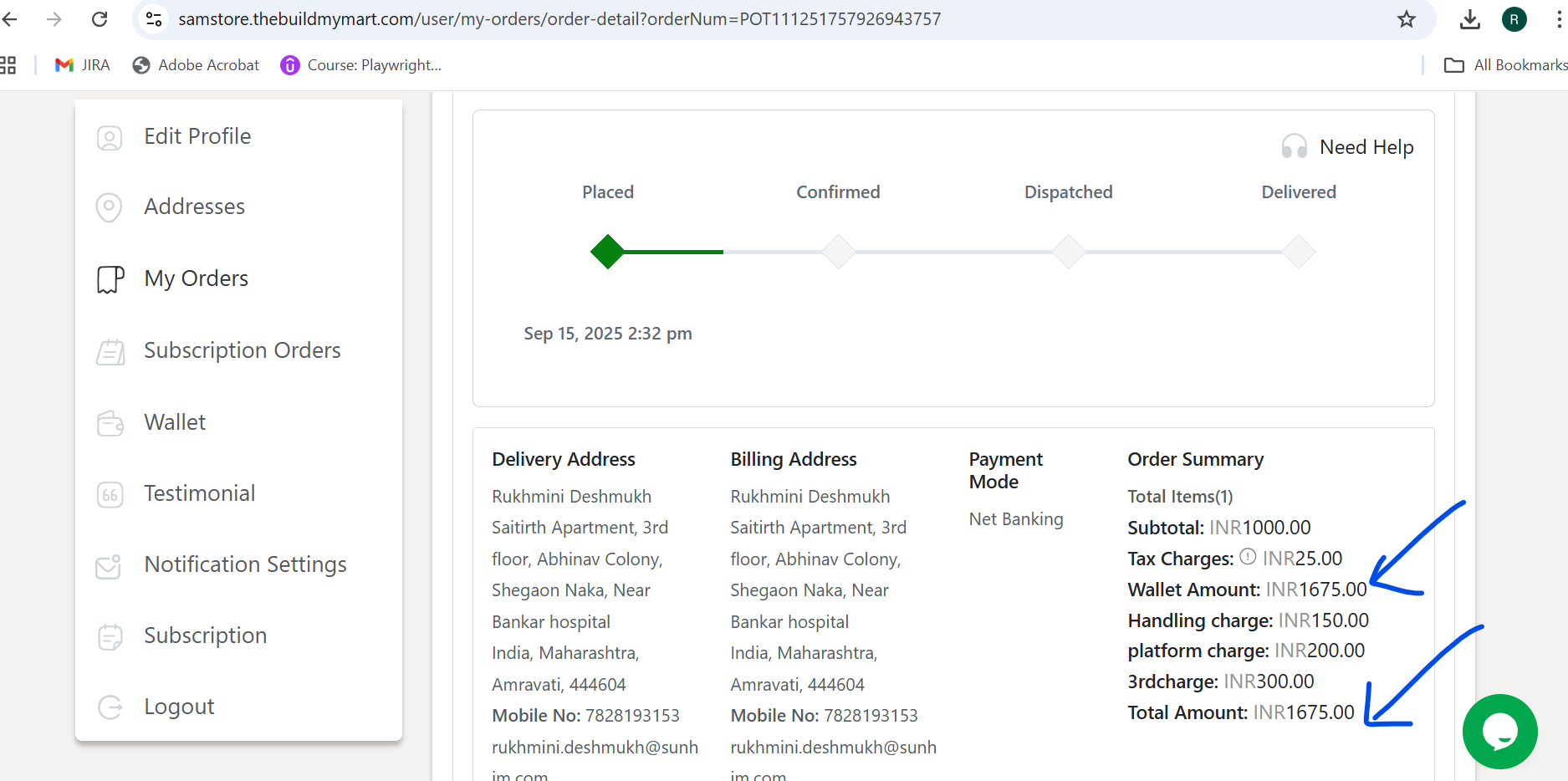Screen dimensions: 1568x781
Task: Click the Subtotal INR1000.00 line
Action: tap(1219, 528)
